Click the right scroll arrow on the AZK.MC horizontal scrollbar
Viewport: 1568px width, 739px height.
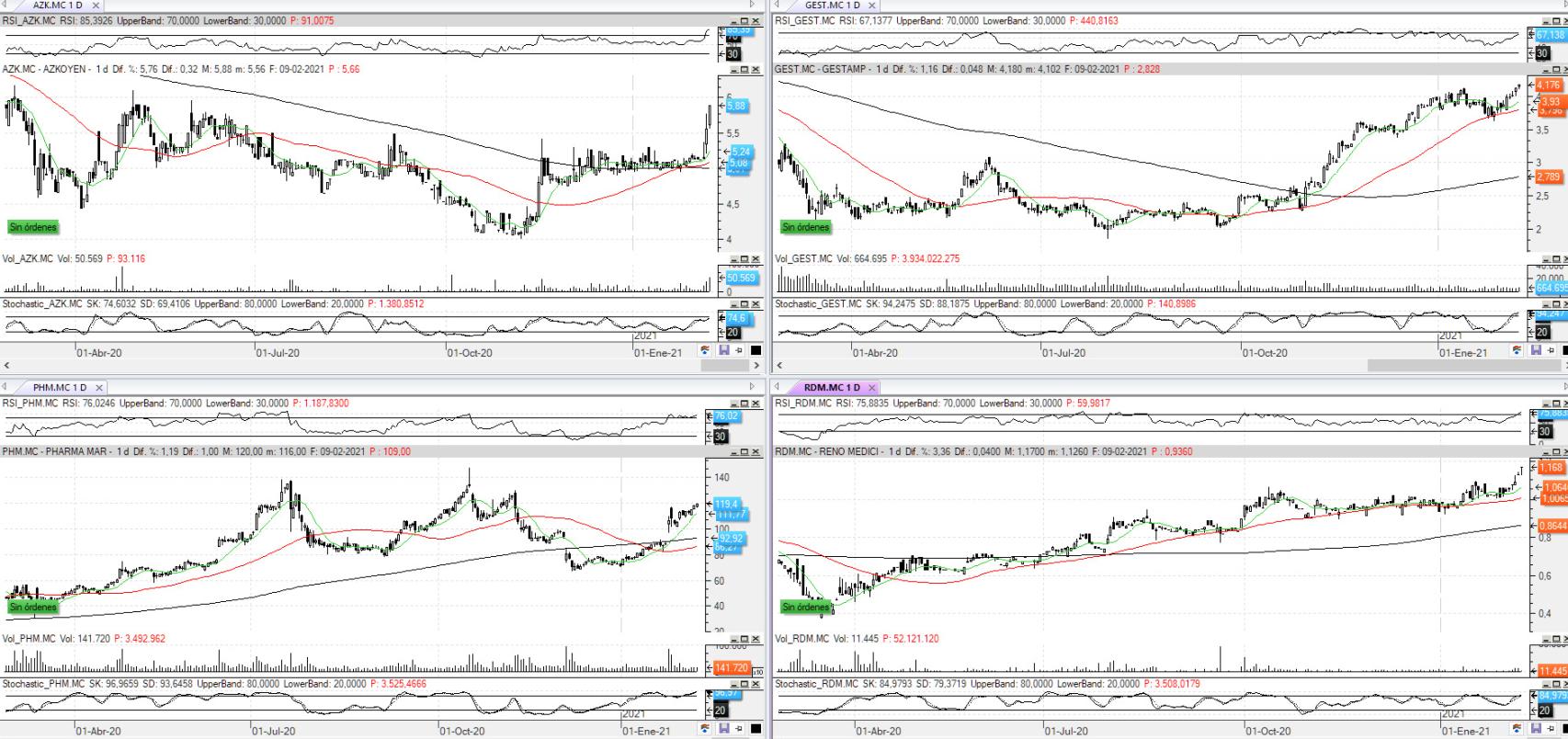click(x=756, y=365)
